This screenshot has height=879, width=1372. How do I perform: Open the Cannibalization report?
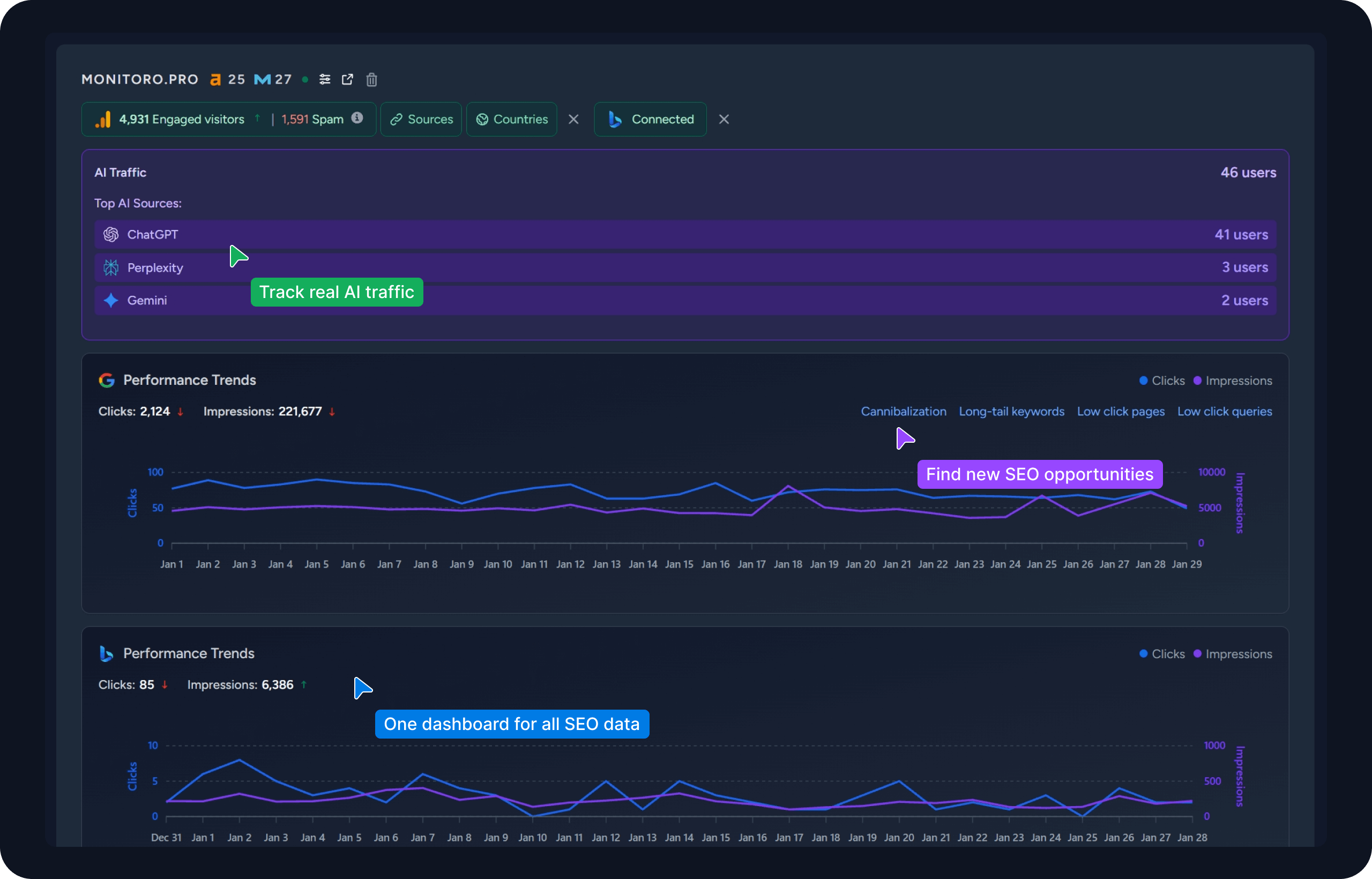[904, 411]
